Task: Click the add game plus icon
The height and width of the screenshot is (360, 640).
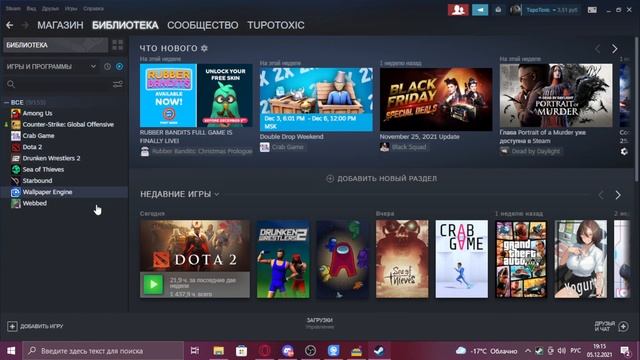Action: (x=12, y=326)
